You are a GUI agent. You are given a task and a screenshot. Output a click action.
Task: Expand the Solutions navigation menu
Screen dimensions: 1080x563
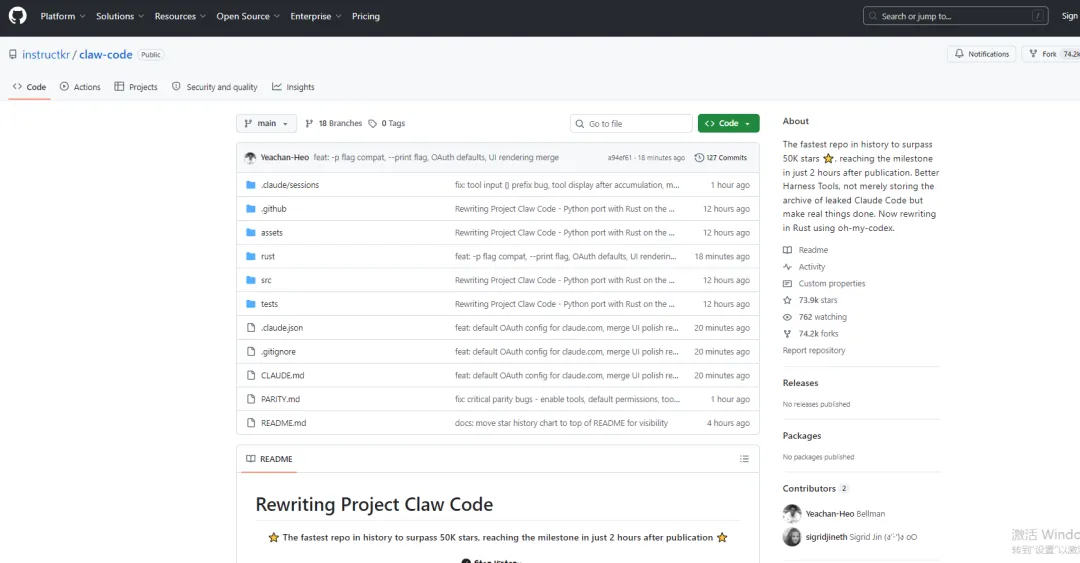119,16
